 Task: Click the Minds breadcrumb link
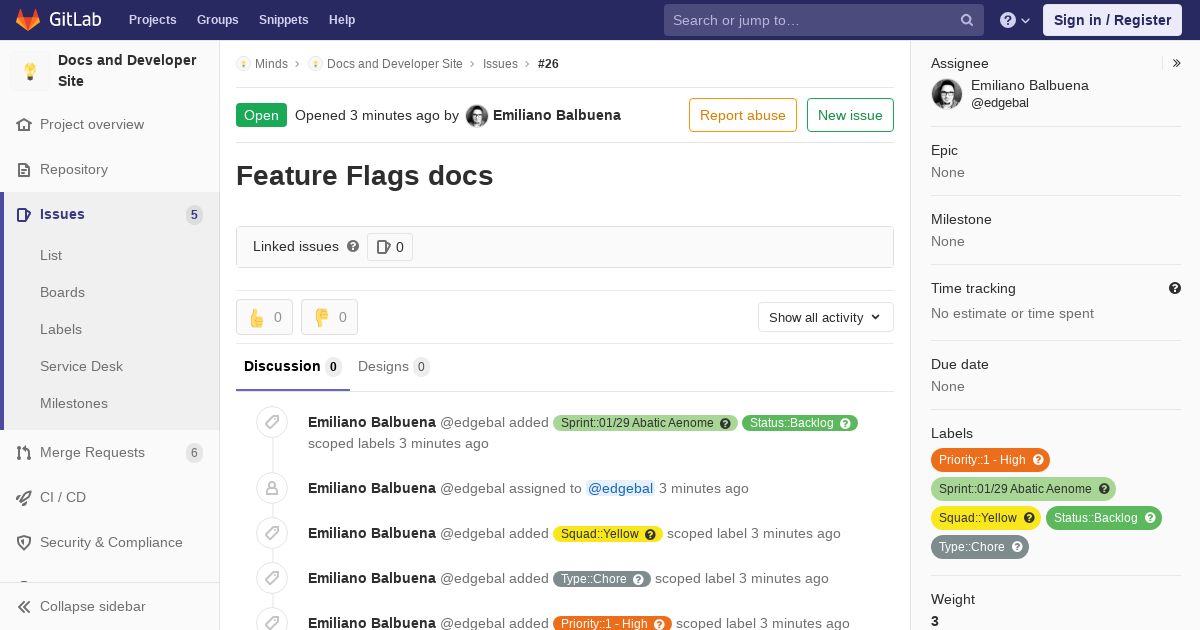tap(271, 64)
